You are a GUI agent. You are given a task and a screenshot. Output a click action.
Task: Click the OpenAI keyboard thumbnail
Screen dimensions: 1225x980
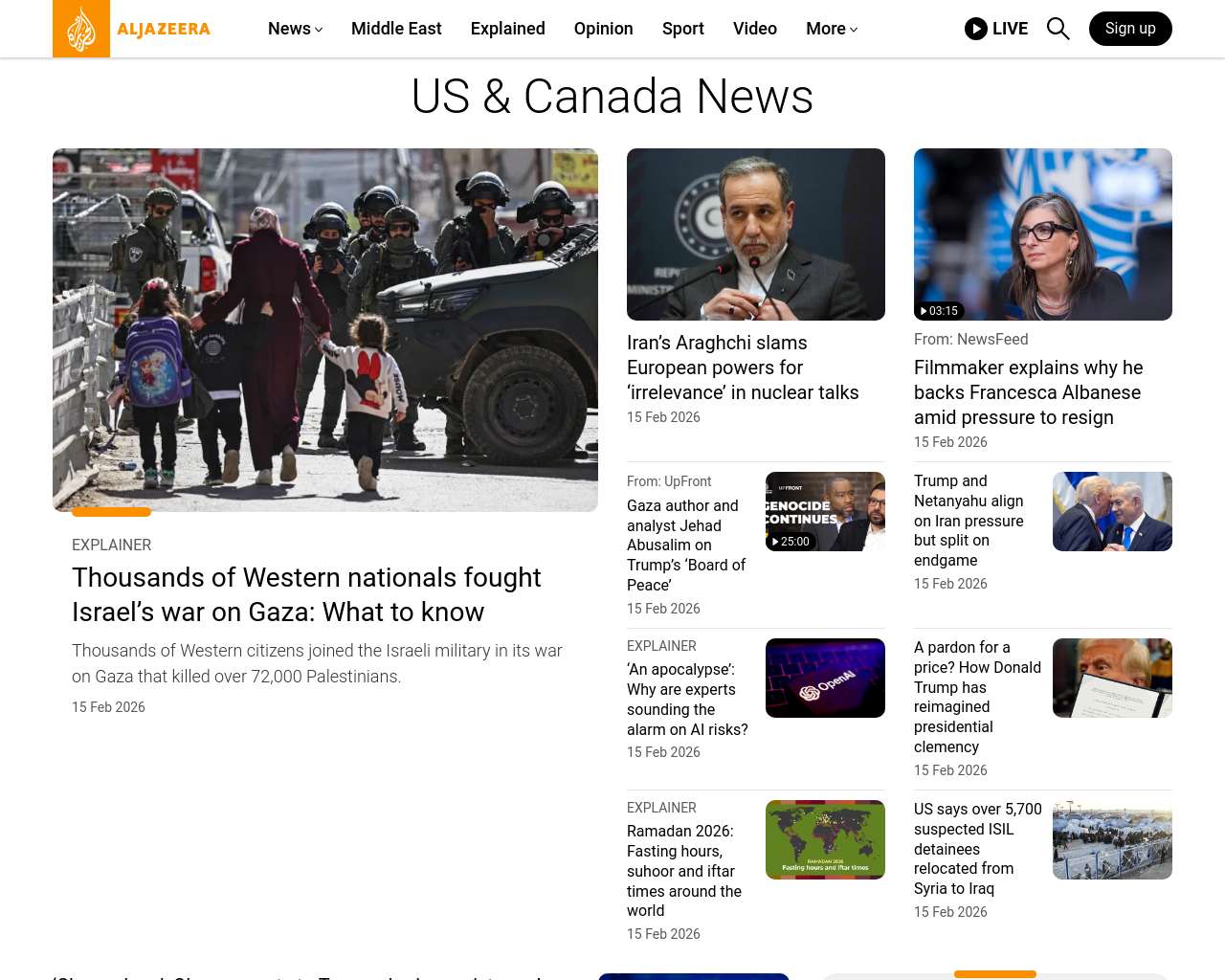click(x=825, y=678)
